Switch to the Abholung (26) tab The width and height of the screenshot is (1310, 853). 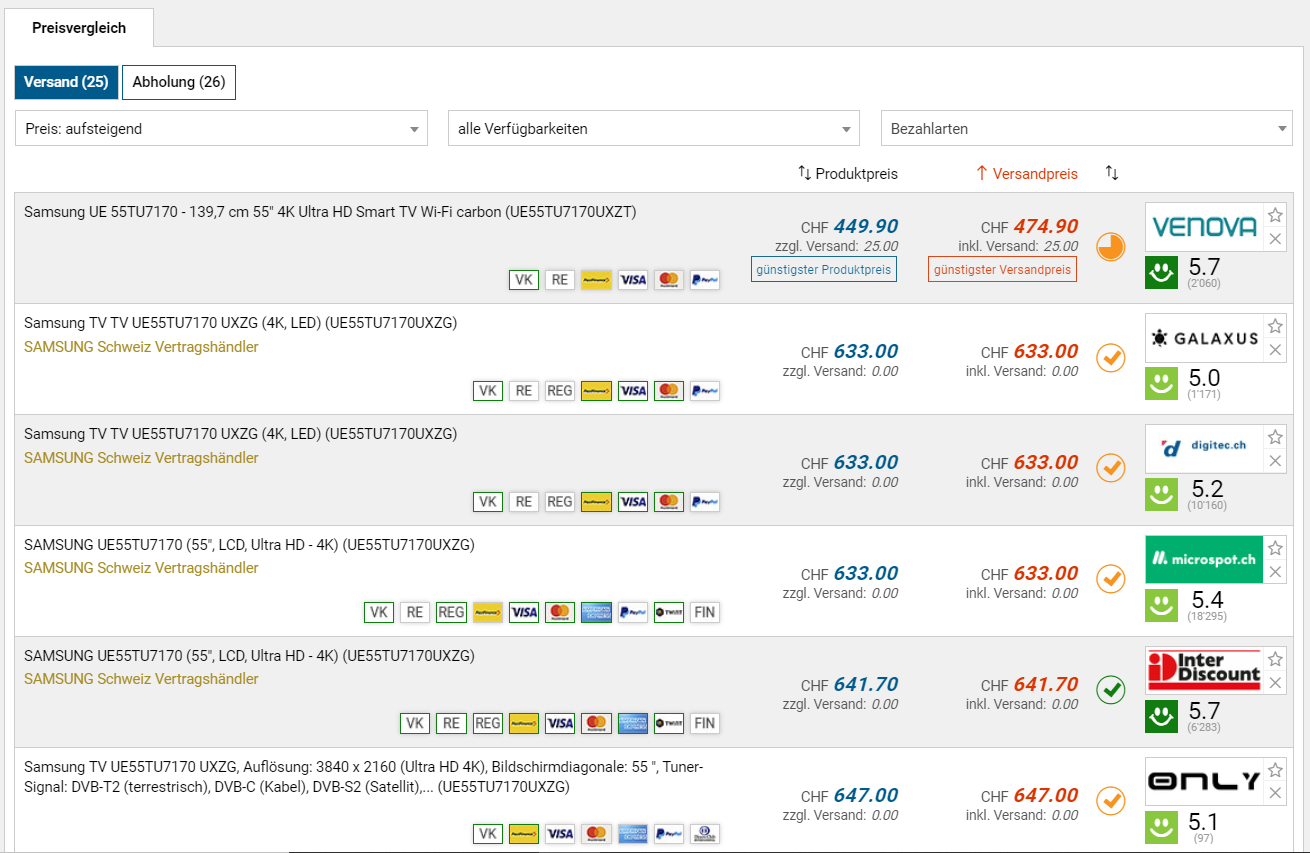(x=178, y=82)
